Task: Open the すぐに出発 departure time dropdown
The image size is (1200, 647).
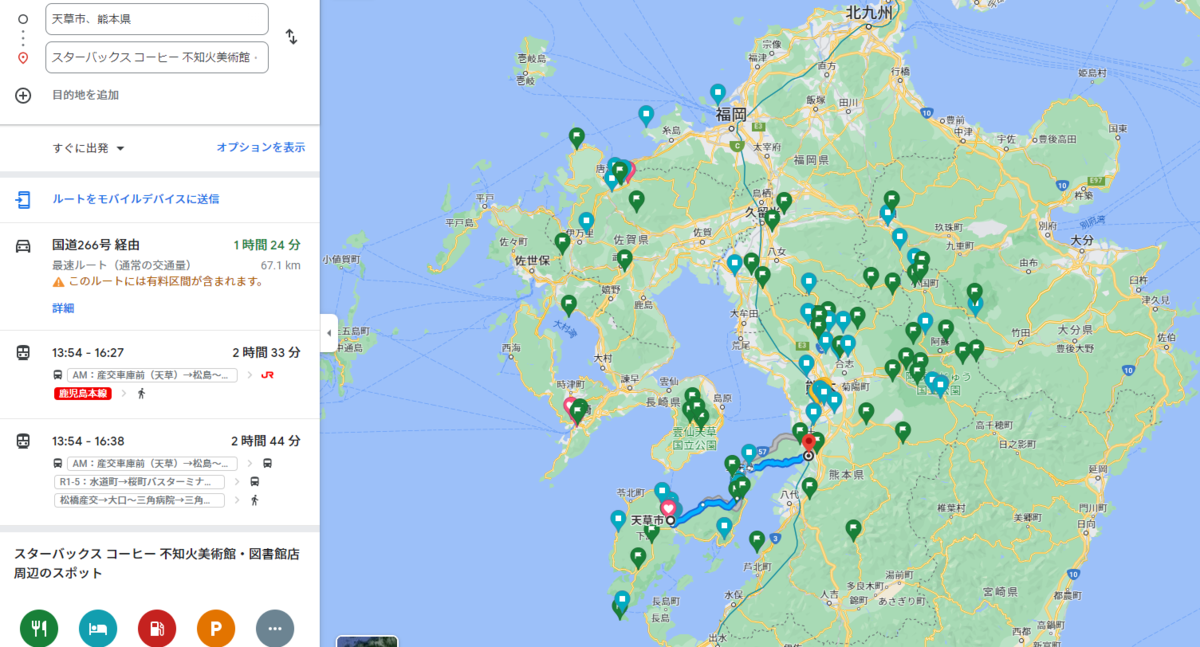Action: point(89,148)
